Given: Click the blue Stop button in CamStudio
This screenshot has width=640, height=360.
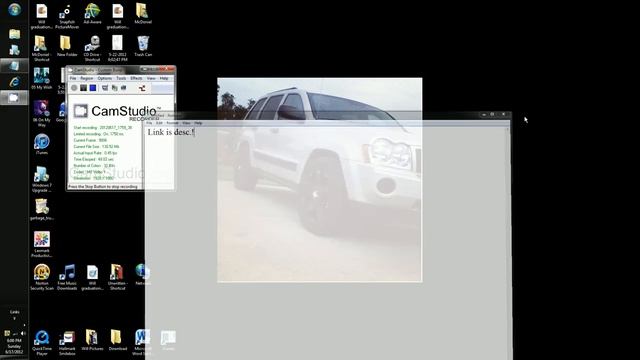Looking at the screenshot, I should point(93,88).
